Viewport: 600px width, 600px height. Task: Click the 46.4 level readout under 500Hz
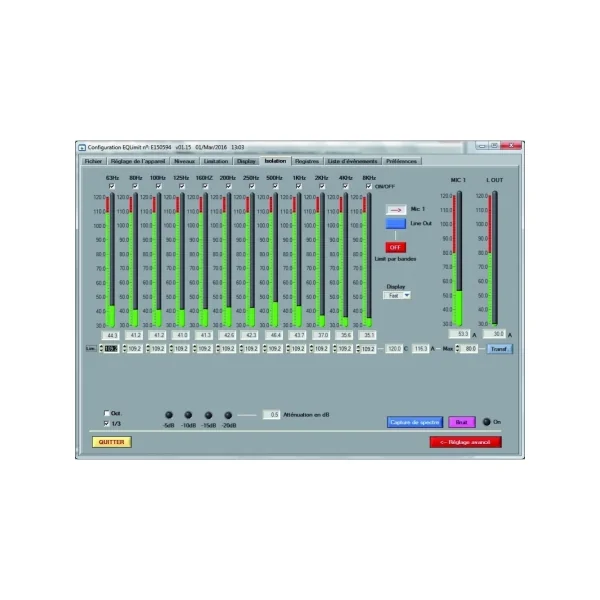point(274,336)
